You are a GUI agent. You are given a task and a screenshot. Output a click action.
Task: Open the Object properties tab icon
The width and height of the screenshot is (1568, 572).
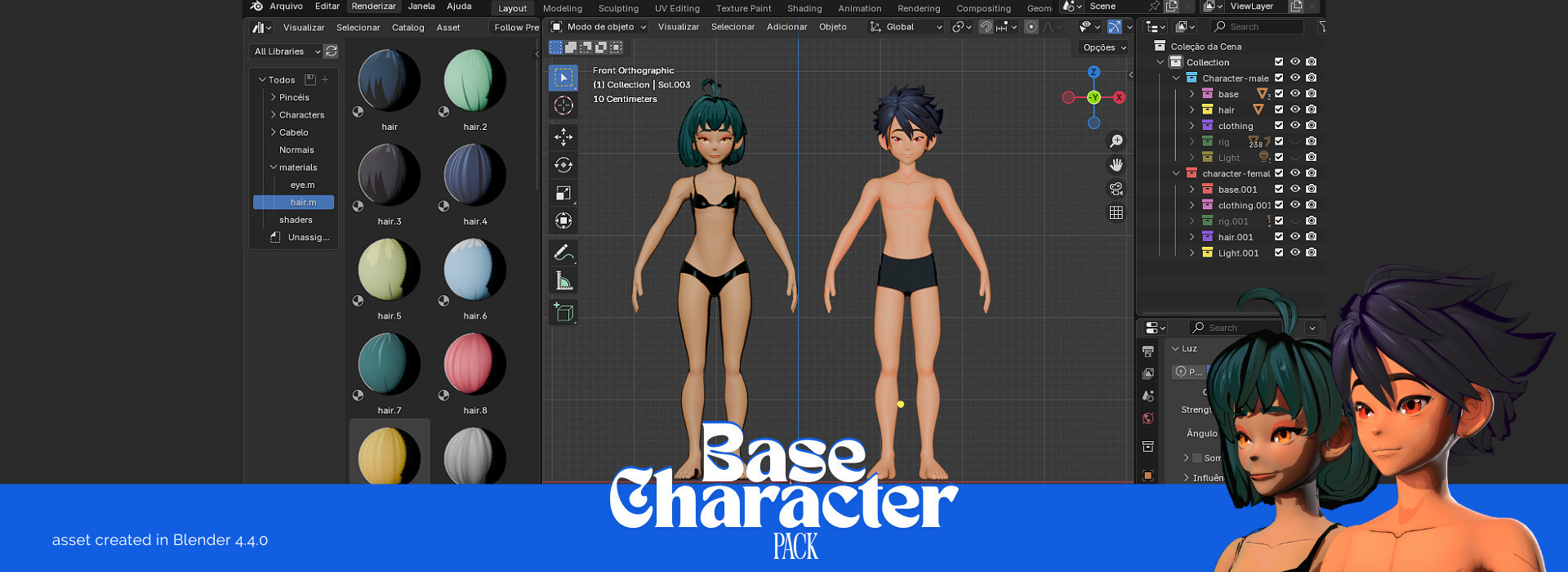pyautogui.click(x=1148, y=476)
